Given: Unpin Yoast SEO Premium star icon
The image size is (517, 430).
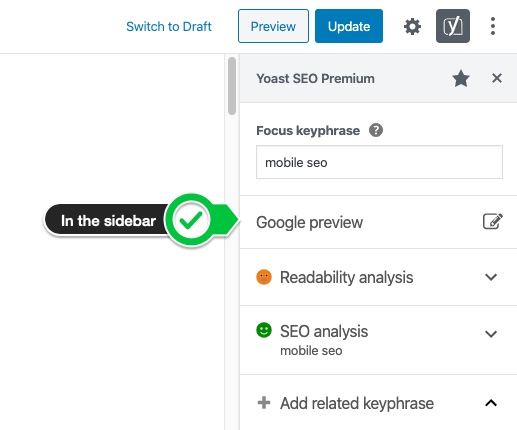Looking at the screenshot, I should pos(461,78).
